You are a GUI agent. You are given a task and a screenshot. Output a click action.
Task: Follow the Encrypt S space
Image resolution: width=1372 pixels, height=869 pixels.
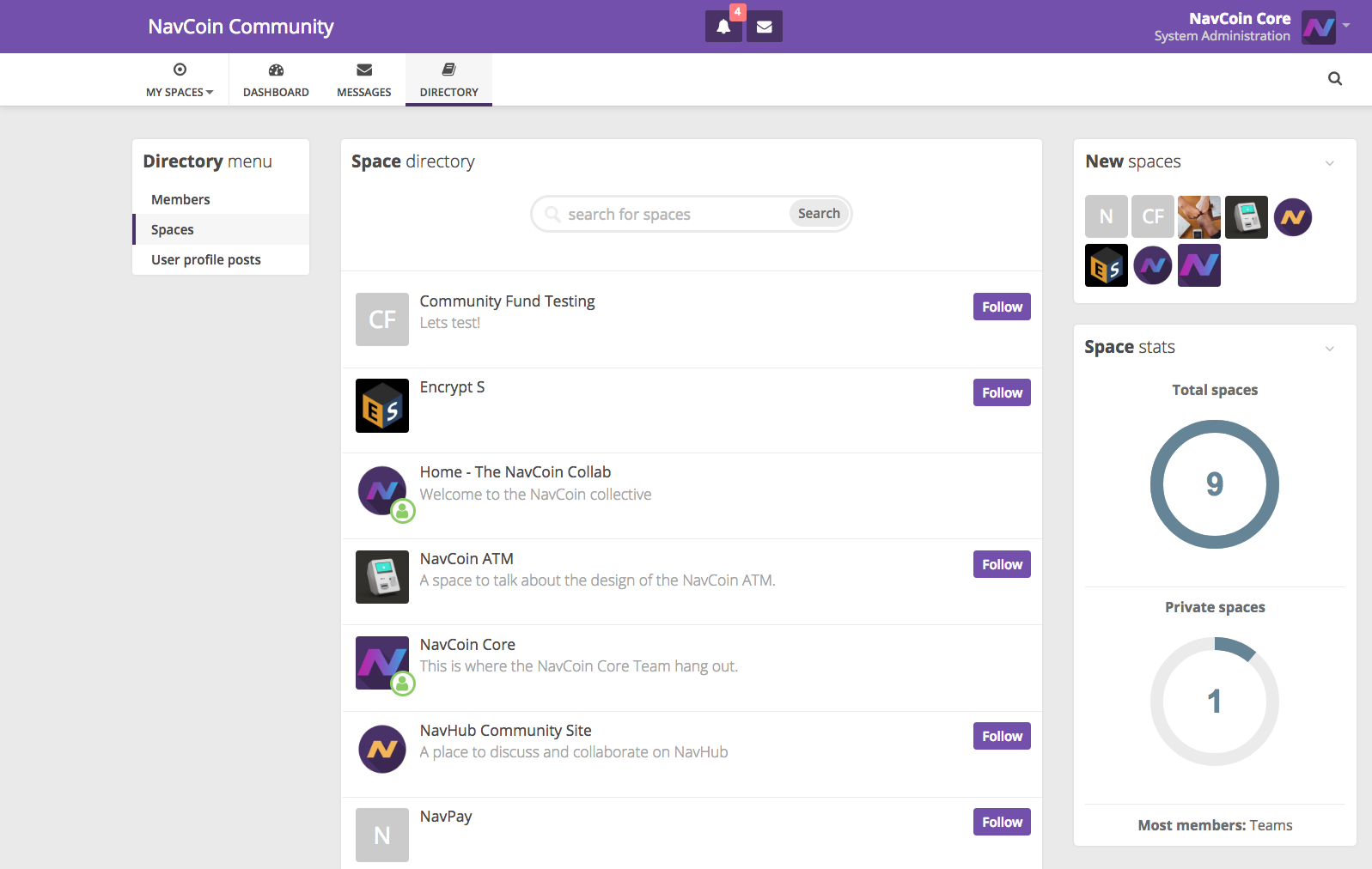point(1002,392)
